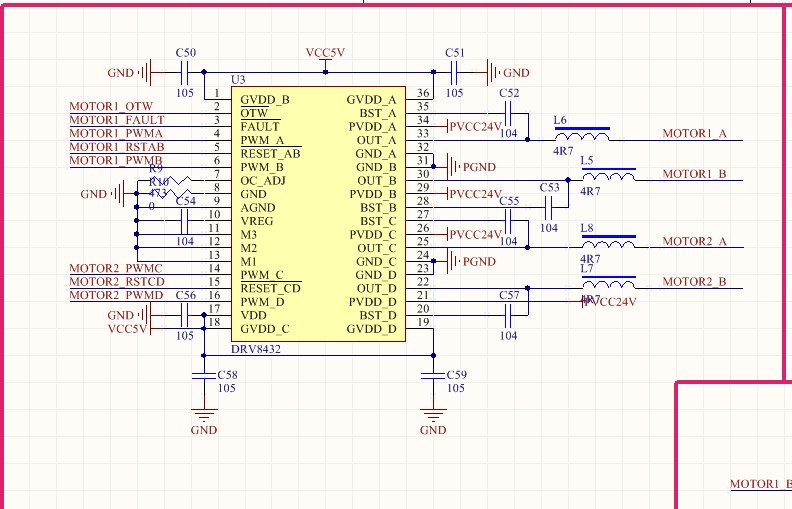Select the VREG pin name

click(x=257, y=221)
